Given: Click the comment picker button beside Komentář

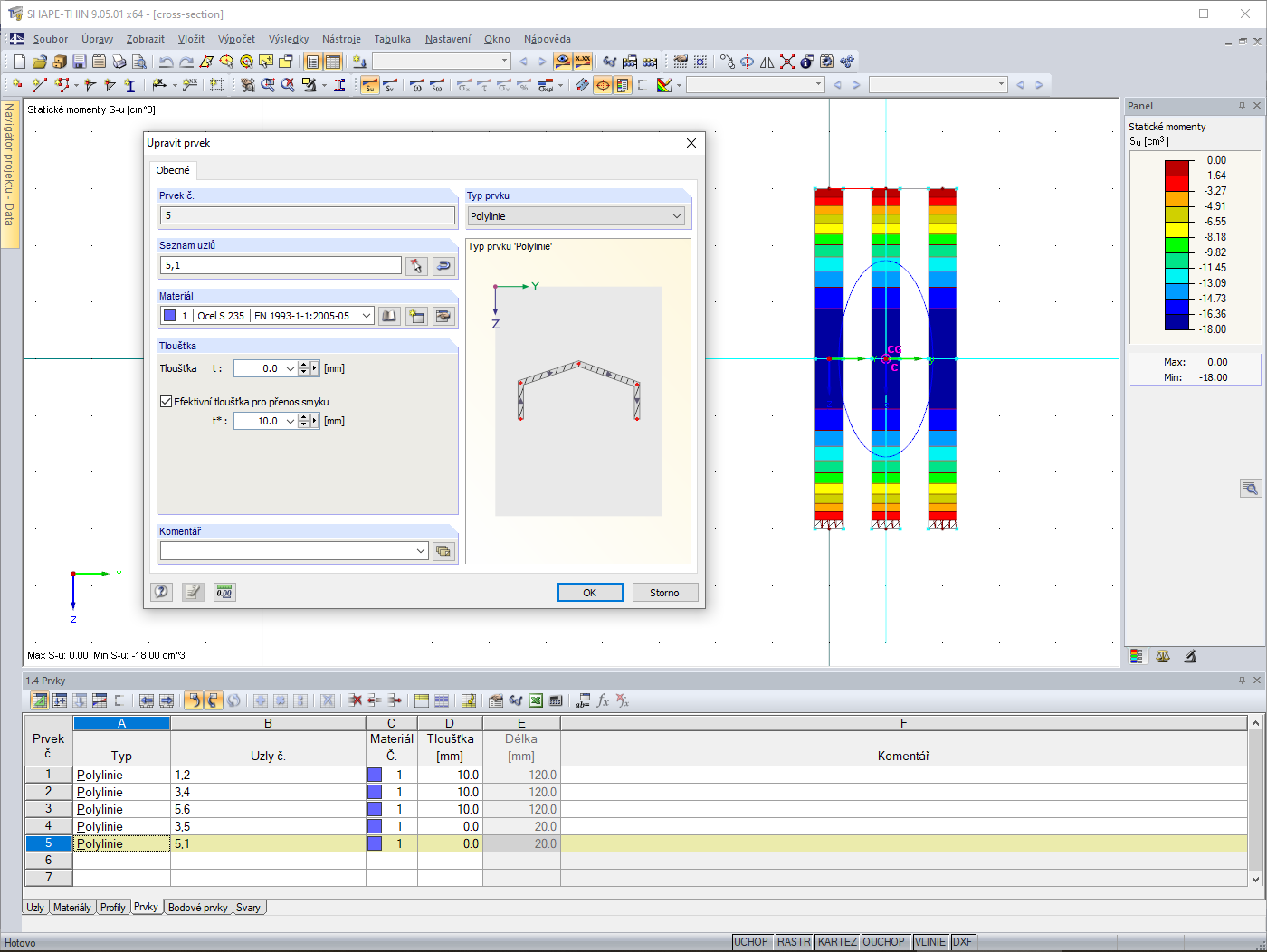Looking at the screenshot, I should click(443, 551).
